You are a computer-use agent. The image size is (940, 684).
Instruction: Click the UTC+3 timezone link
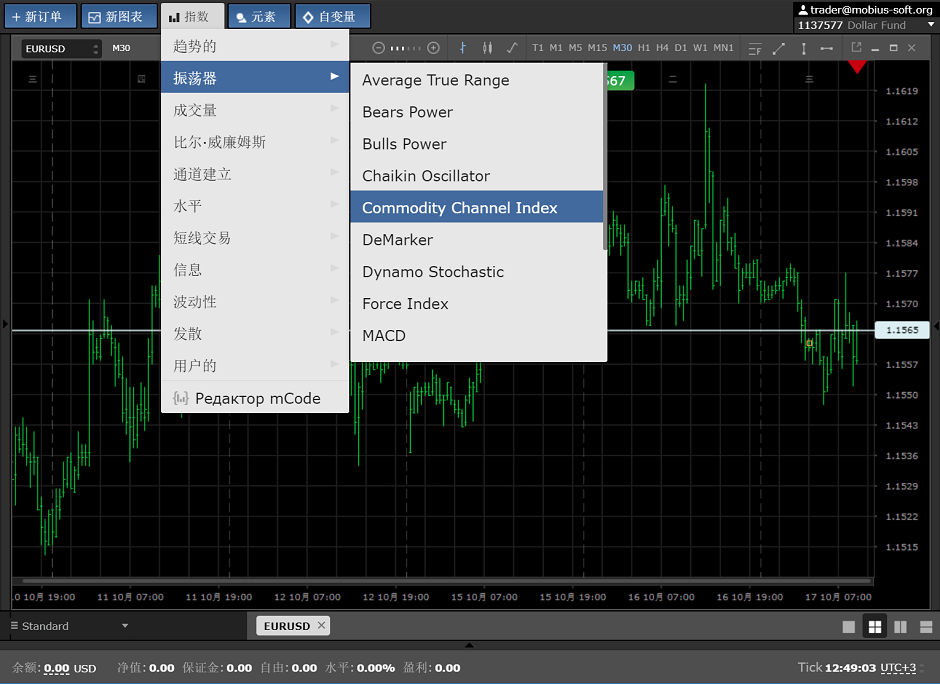click(x=898, y=668)
